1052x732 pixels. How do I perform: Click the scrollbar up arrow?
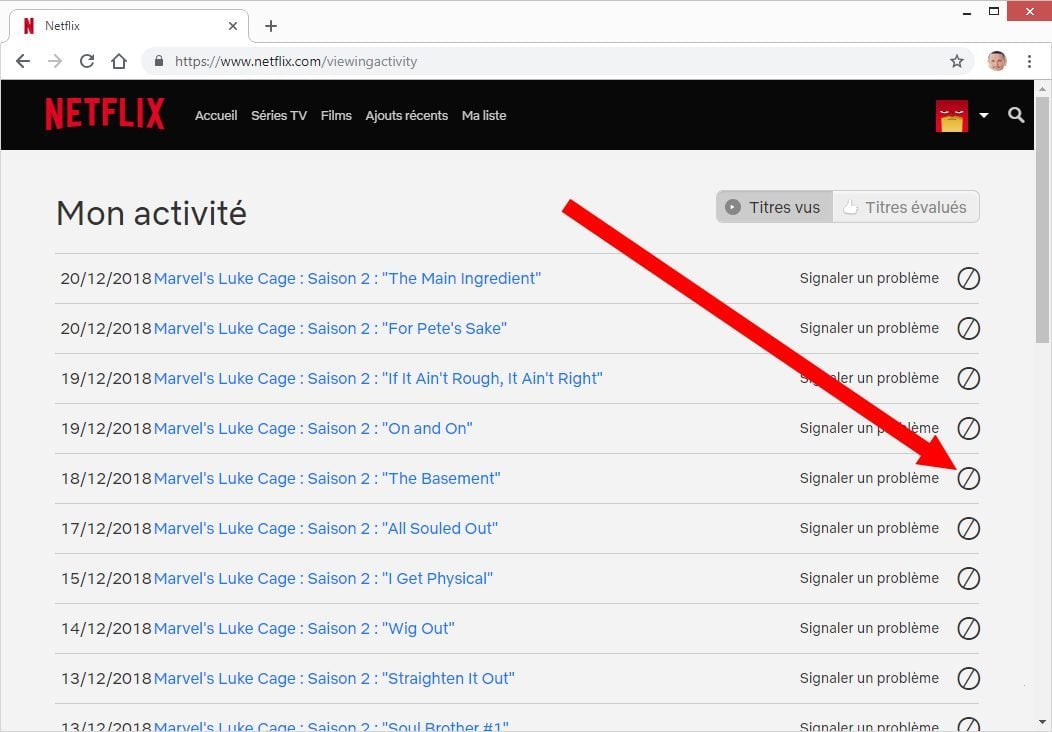(x=1041, y=88)
